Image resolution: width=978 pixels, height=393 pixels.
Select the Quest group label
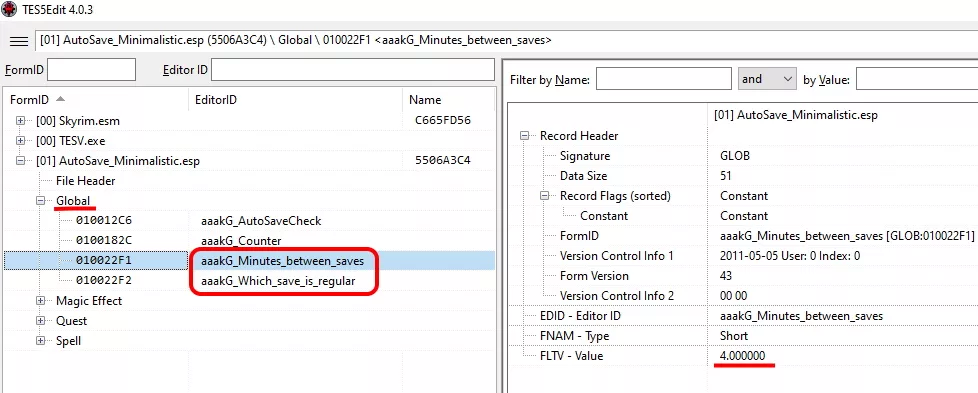click(71, 321)
